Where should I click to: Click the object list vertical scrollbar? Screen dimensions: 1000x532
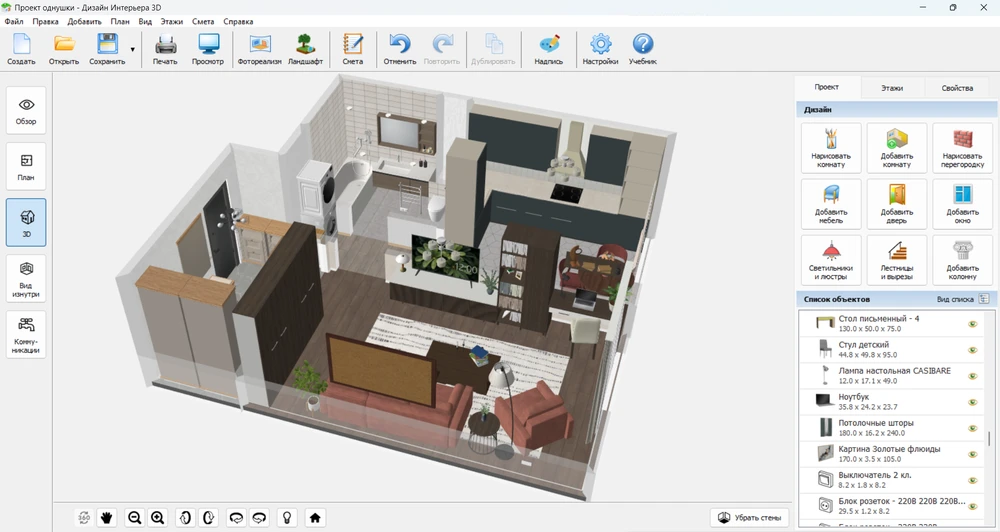pos(990,438)
